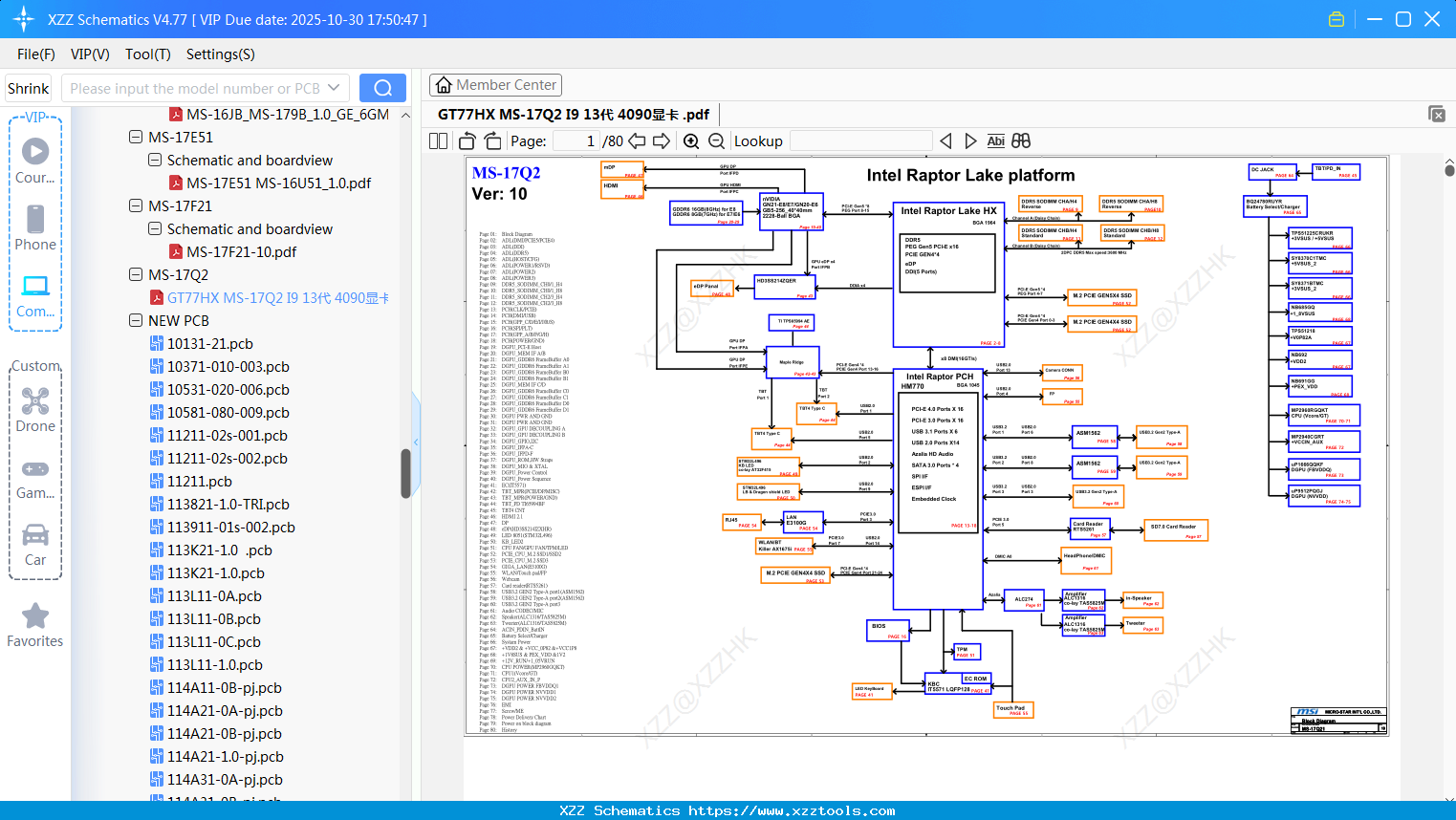Collapse the NEW PCB tree node
Screen dimensions: 1456x820
[x=136, y=321]
